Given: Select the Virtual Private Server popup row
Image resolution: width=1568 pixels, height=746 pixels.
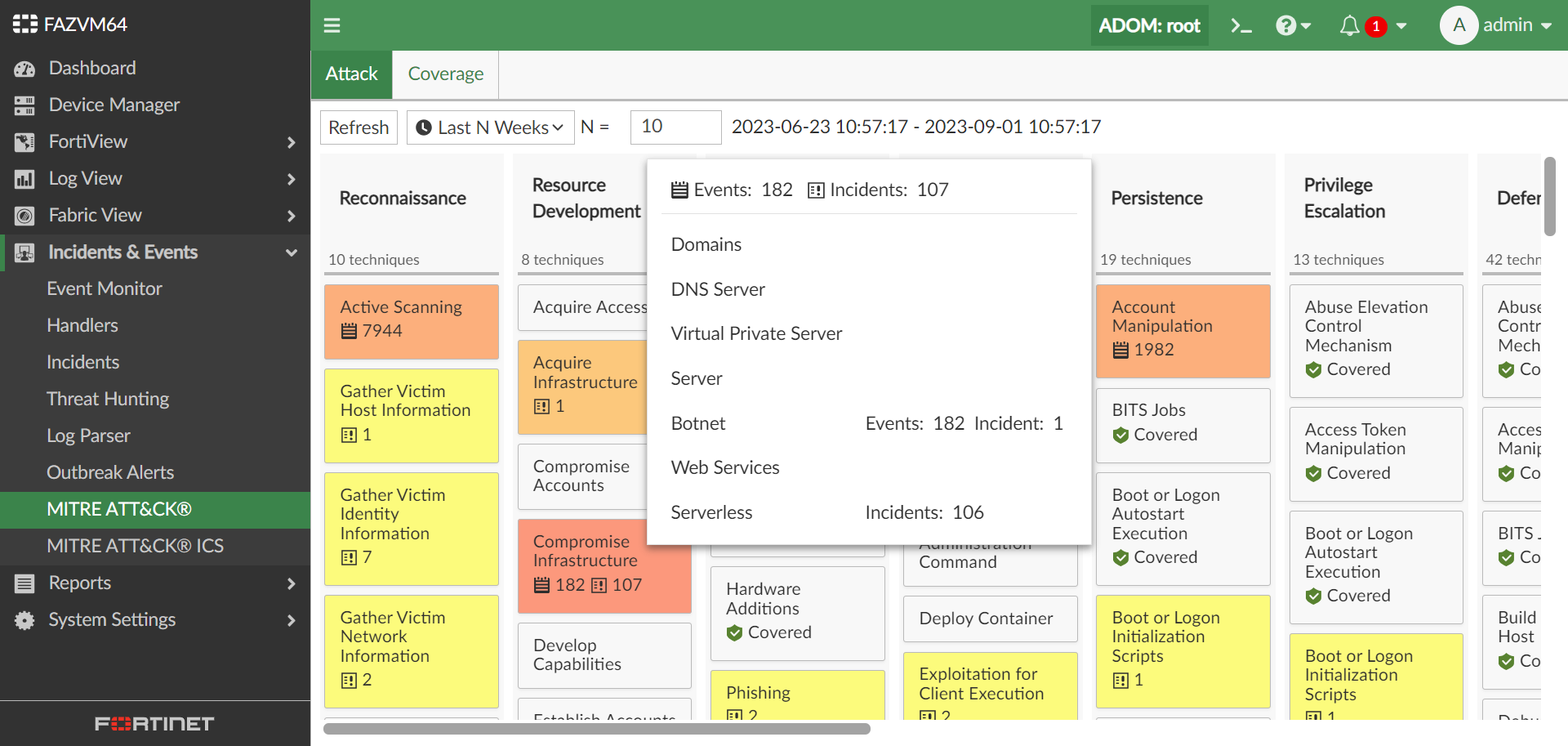Looking at the screenshot, I should pos(869,333).
